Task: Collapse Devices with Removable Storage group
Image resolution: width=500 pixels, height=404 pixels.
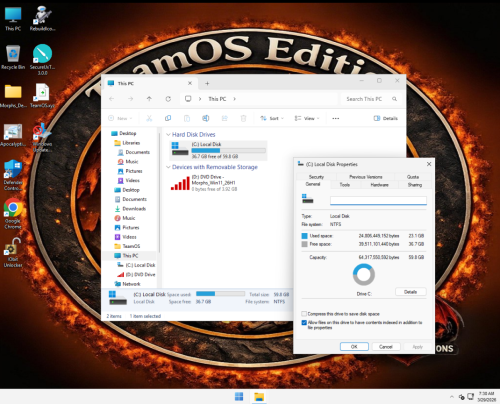Action: [x=168, y=167]
